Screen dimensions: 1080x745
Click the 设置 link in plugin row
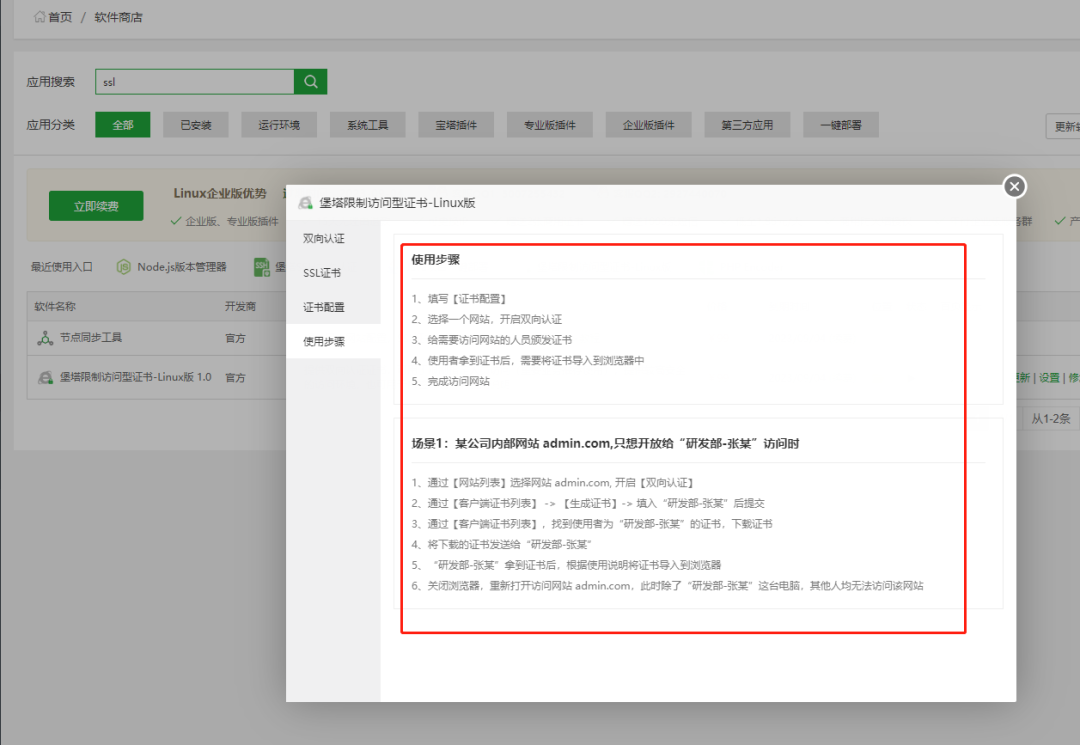coord(1049,378)
